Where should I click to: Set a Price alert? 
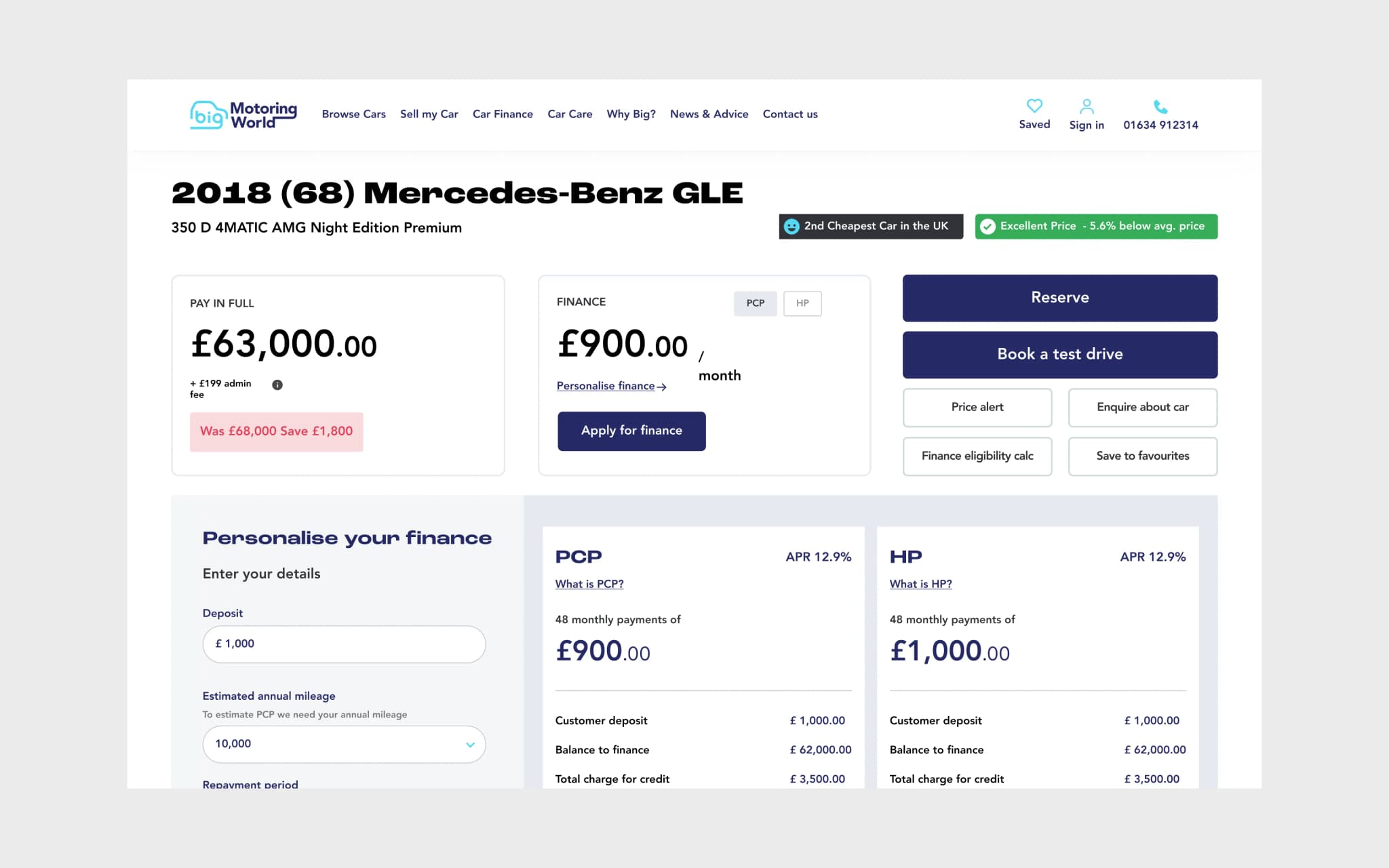977,407
